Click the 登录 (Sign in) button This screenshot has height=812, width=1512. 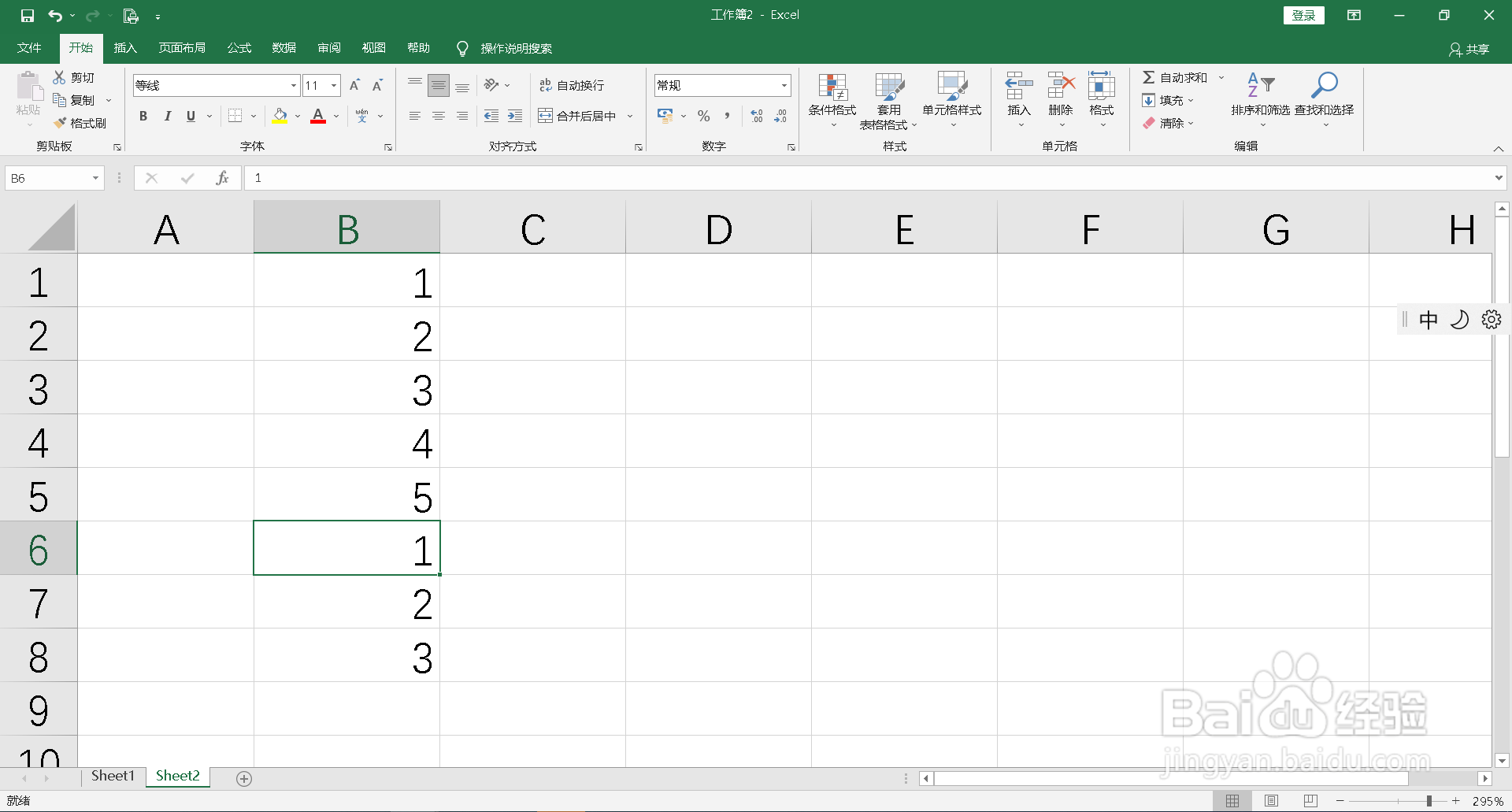pos(1303,15)
